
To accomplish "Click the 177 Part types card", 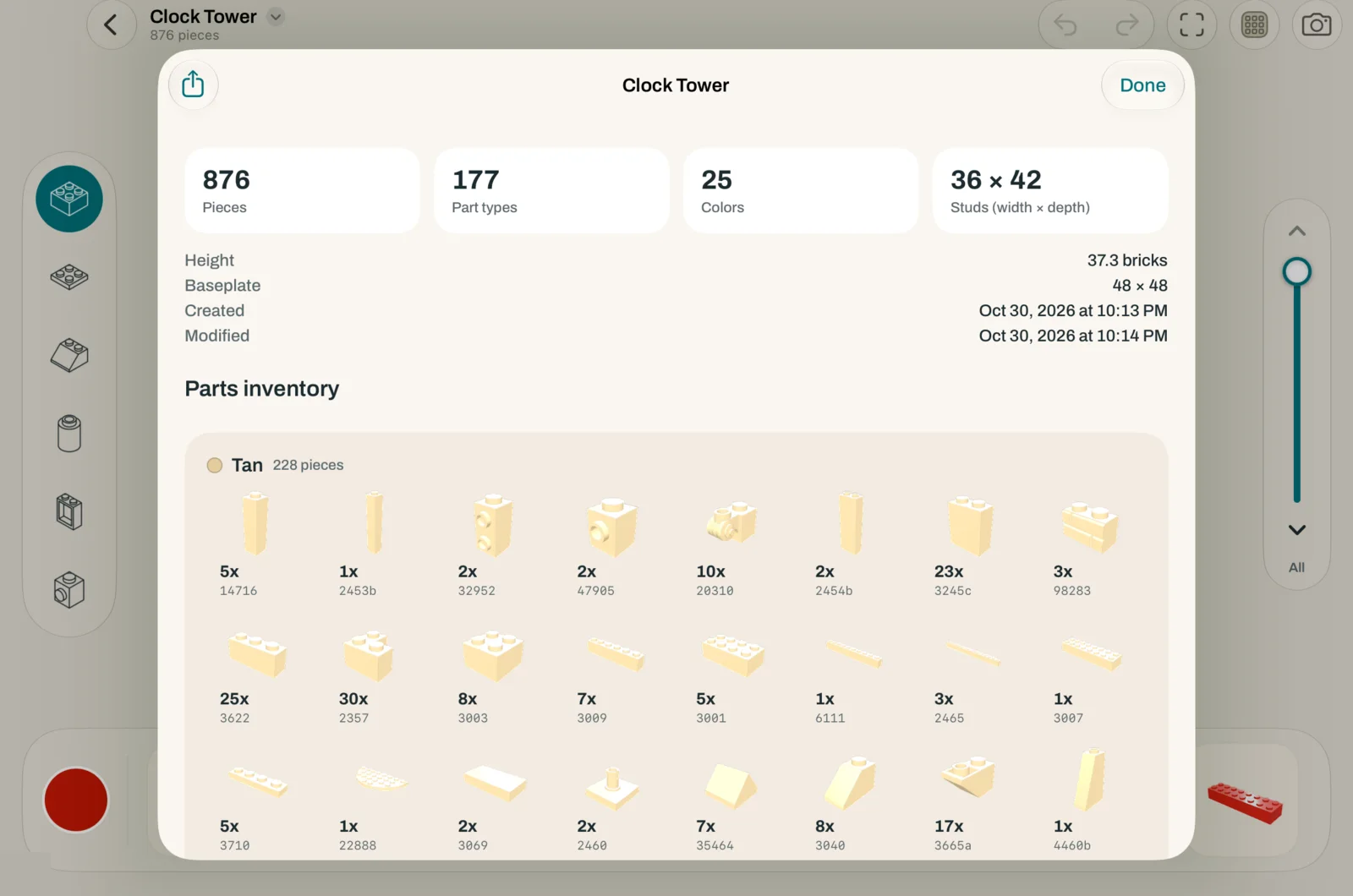I will (551, 191).
